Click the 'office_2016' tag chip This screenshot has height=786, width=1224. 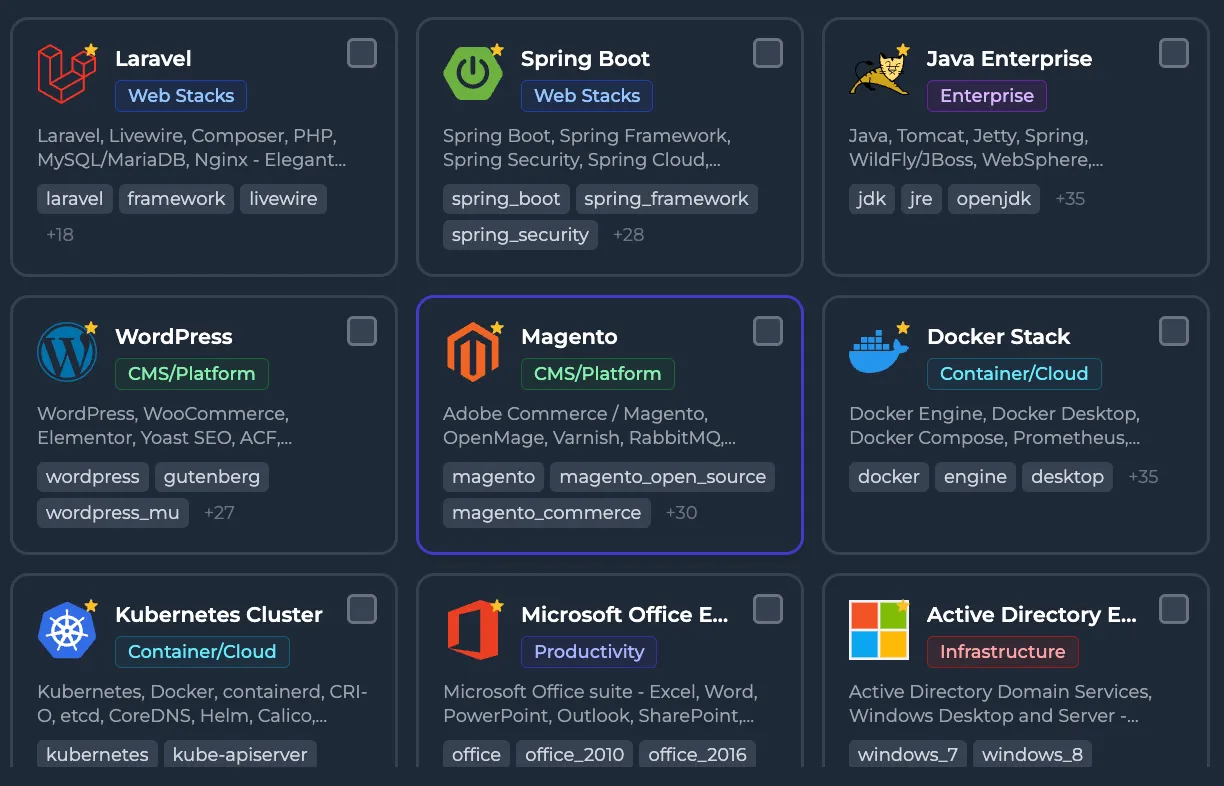[x=698, y=754]
